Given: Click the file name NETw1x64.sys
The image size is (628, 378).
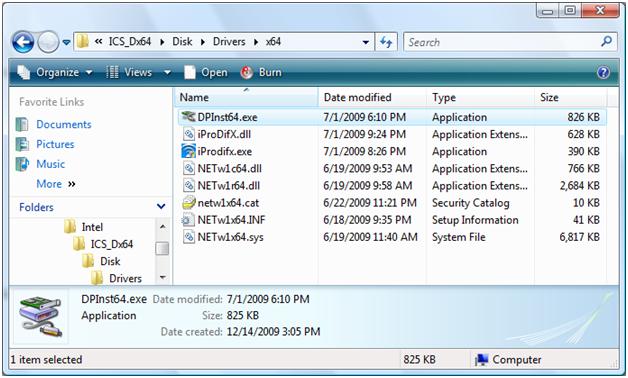Looking at the screenshot, I should click(x=231, y=237).
